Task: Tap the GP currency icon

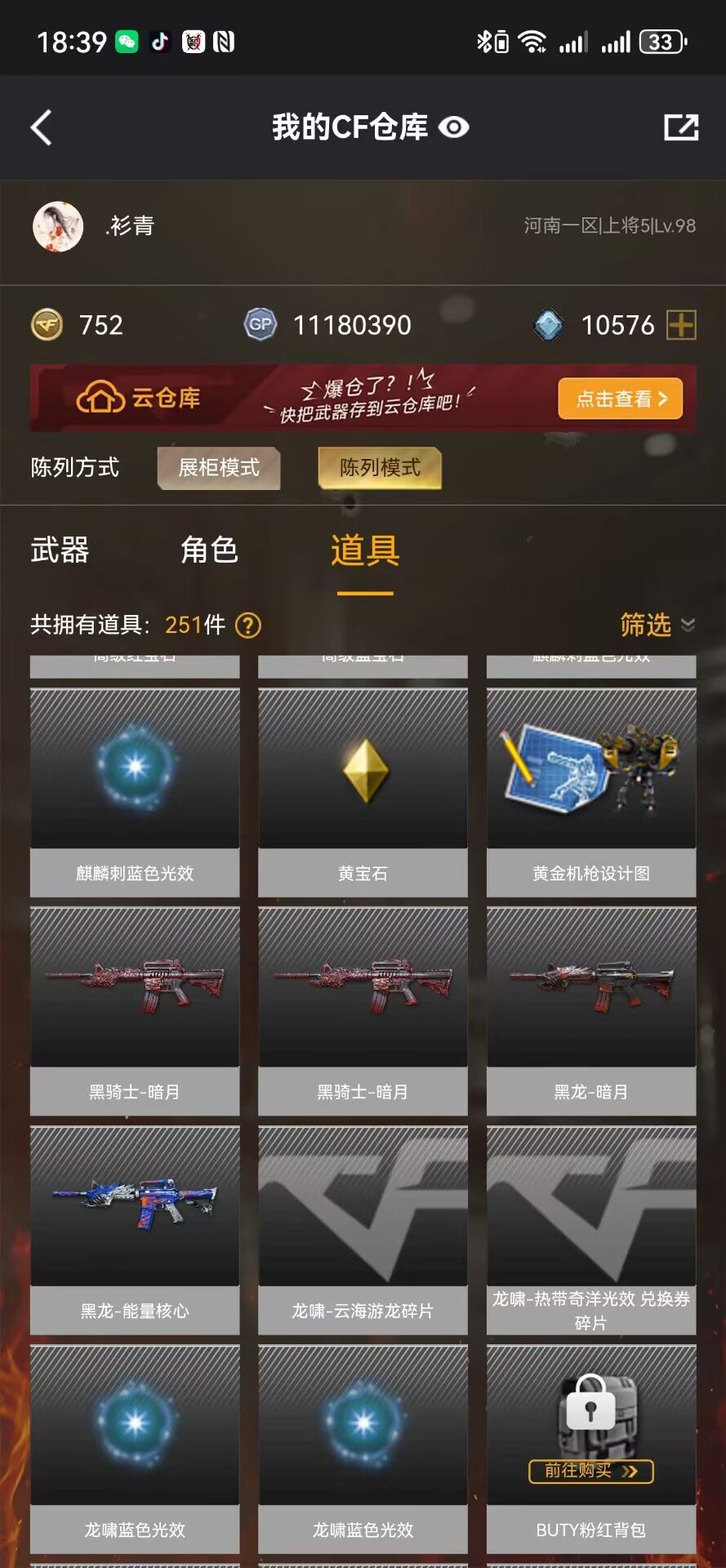Action: (261, 325)
